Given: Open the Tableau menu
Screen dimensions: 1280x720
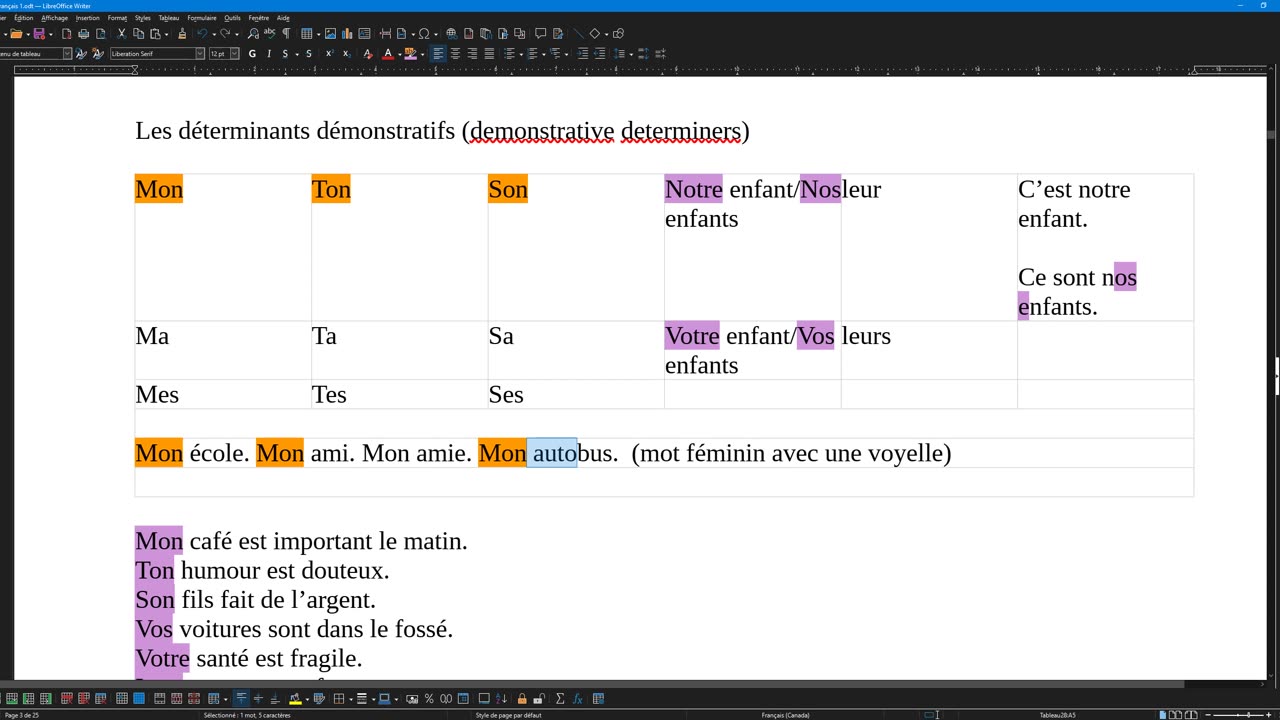Looking at the screenshot, I should [x=169, y=18].
